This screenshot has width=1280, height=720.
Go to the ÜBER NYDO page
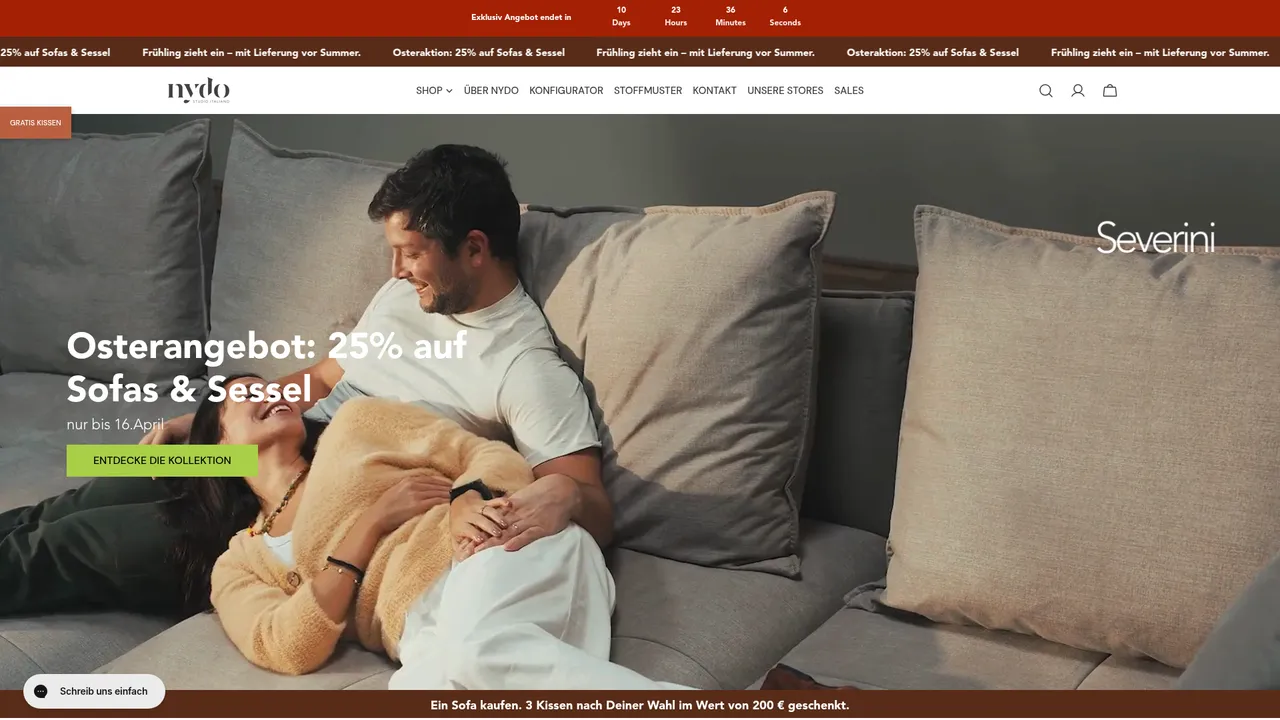[x=491, y=91]
